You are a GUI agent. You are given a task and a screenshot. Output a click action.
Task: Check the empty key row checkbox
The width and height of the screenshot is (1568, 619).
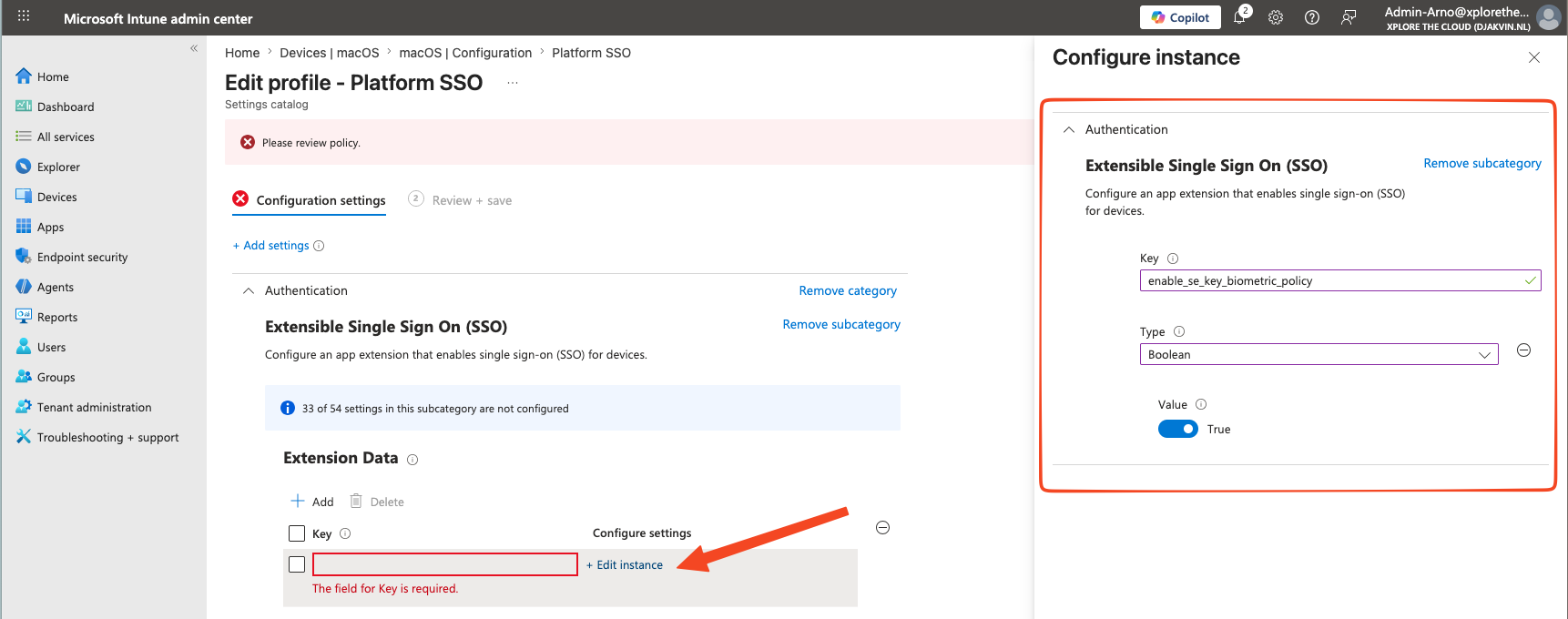[297, 564]
